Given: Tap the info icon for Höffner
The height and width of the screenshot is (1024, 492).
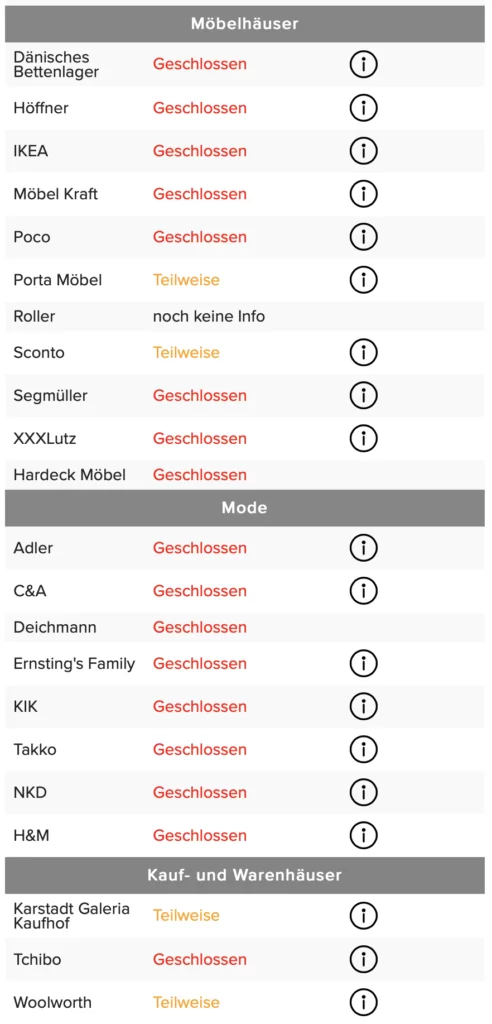Looking at the screenshot, I should (x=363, y=108).
